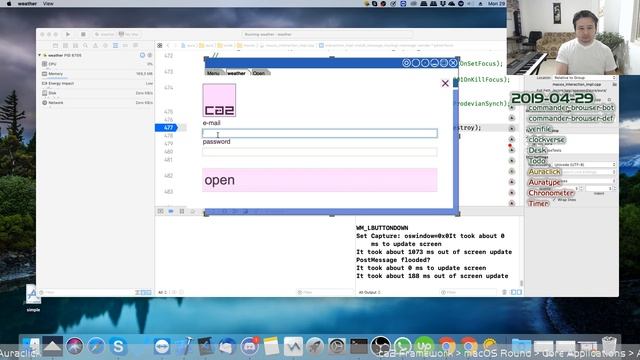Toggle the Wrap lines checkbox
This screenshot has width=640, height=360.
click(555, 200)
